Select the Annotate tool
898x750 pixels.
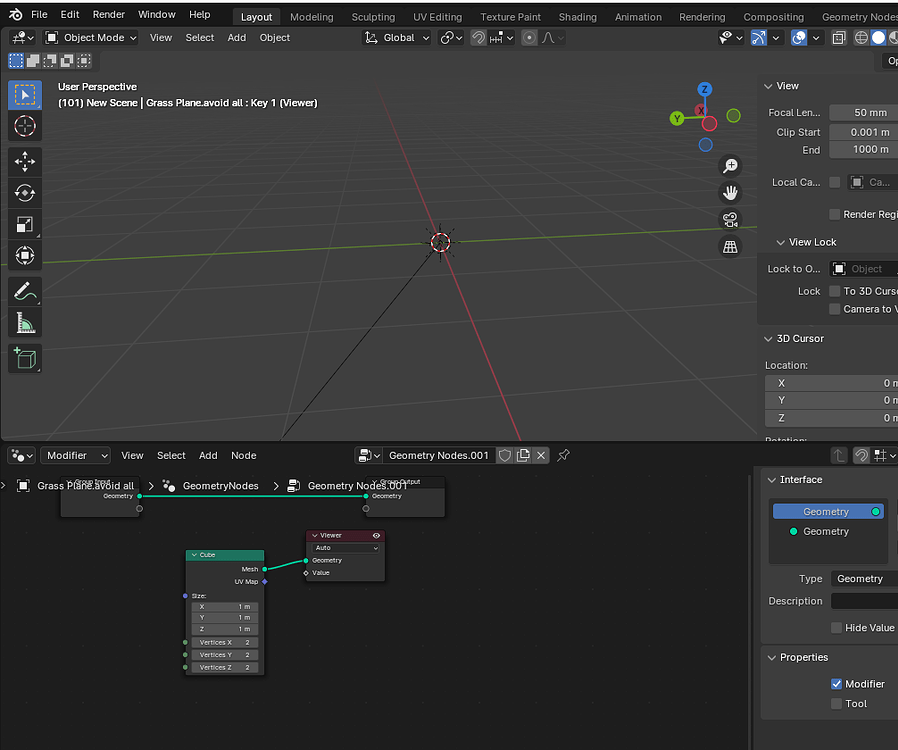point(25,291)
